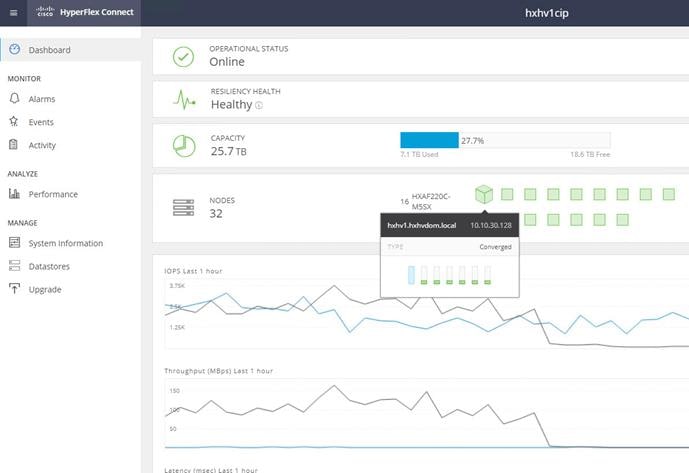The height and width of the screenshot is (473, 689).
Task: Select the highlighted cube node icon
Action: click(x=484, y=194)
